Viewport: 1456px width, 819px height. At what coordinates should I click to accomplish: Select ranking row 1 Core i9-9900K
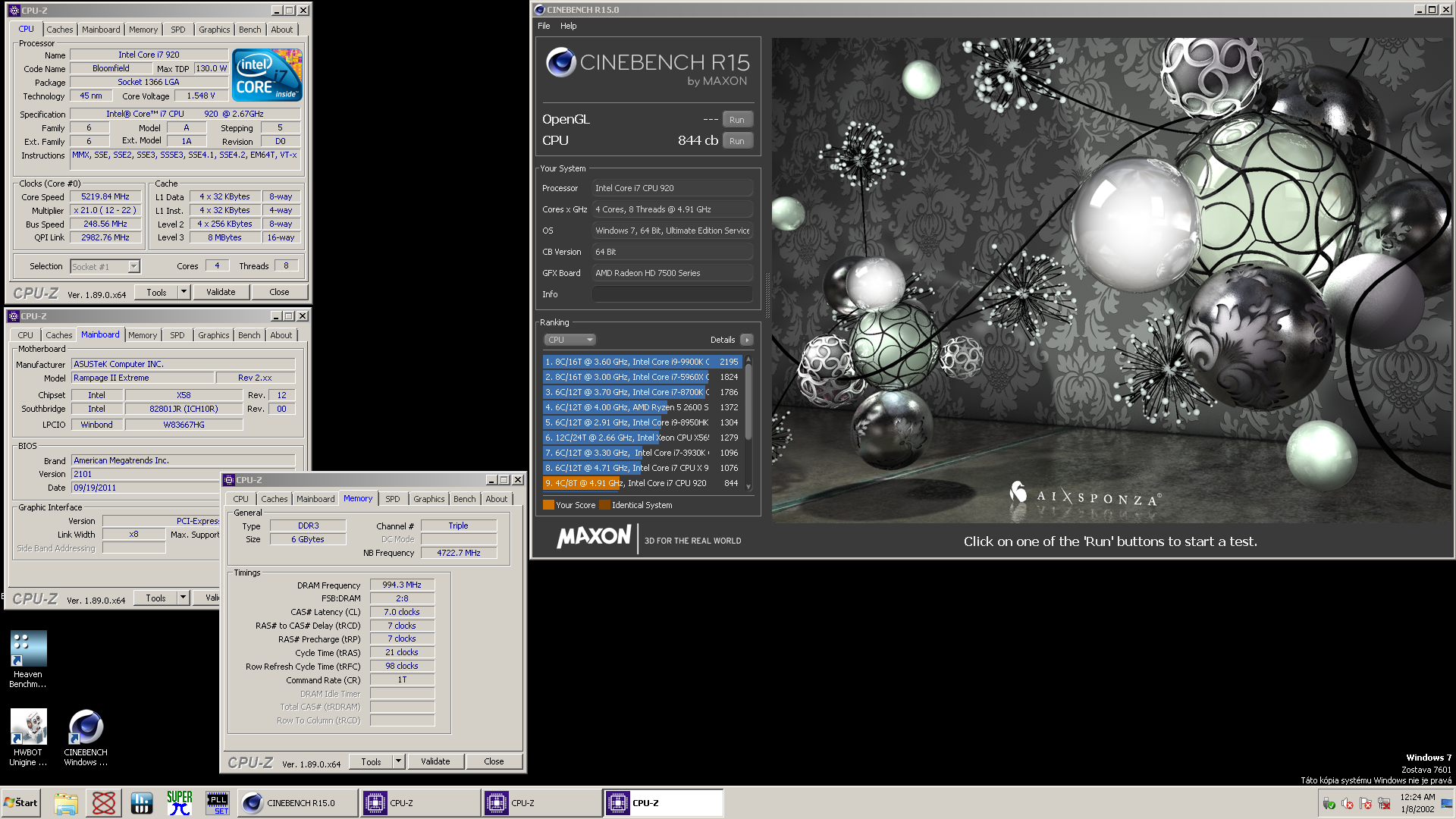click(642, 362)
